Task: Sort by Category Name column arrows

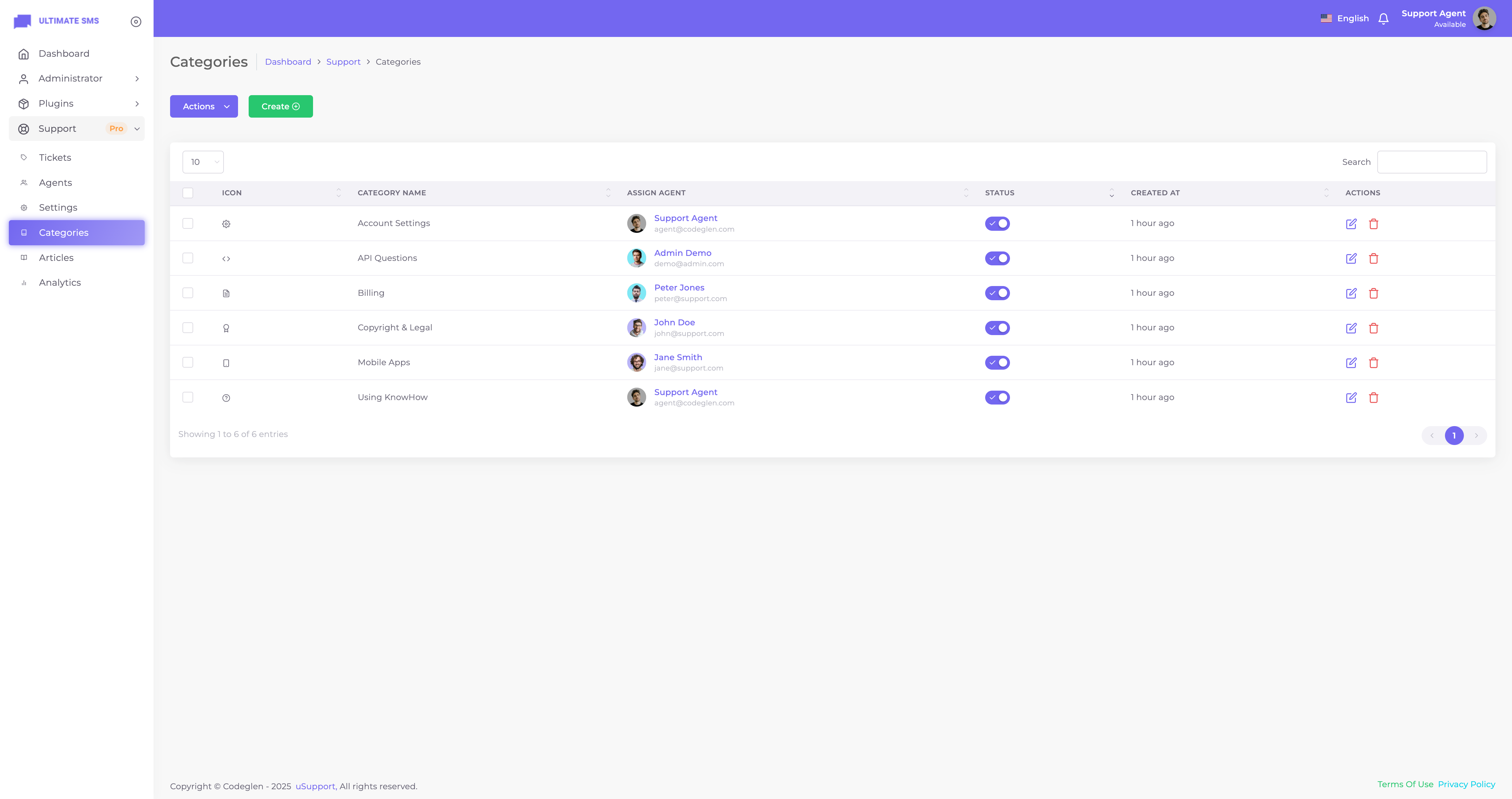Action: 608,193
